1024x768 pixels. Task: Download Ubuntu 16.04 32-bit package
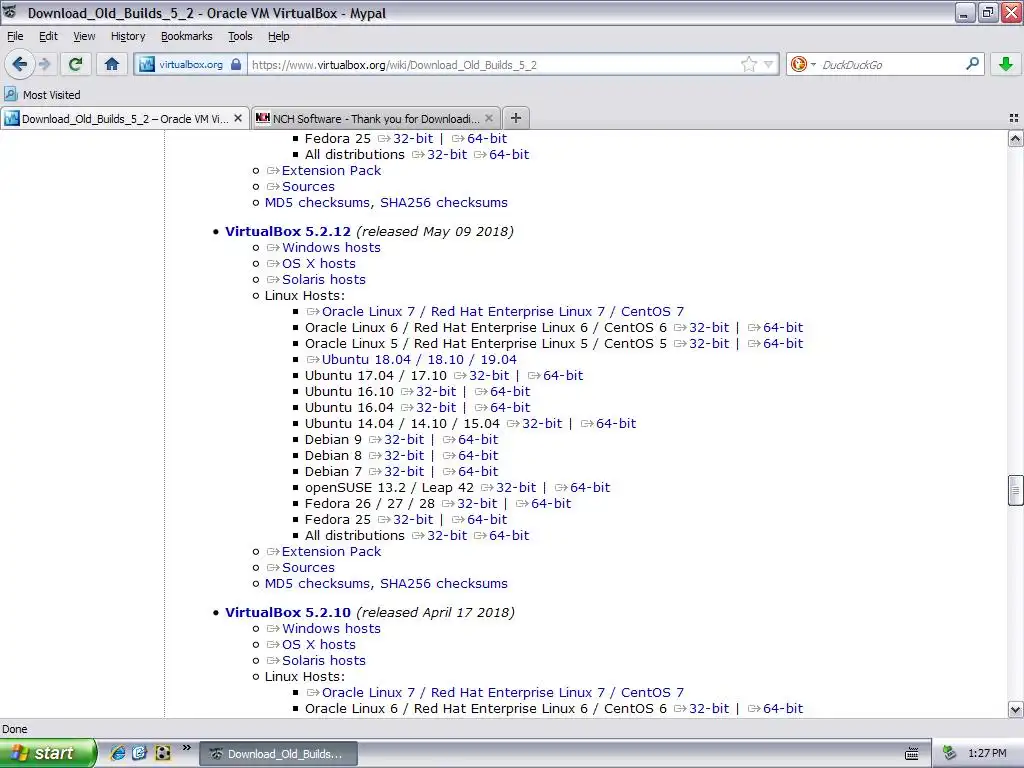coord(436,408)
